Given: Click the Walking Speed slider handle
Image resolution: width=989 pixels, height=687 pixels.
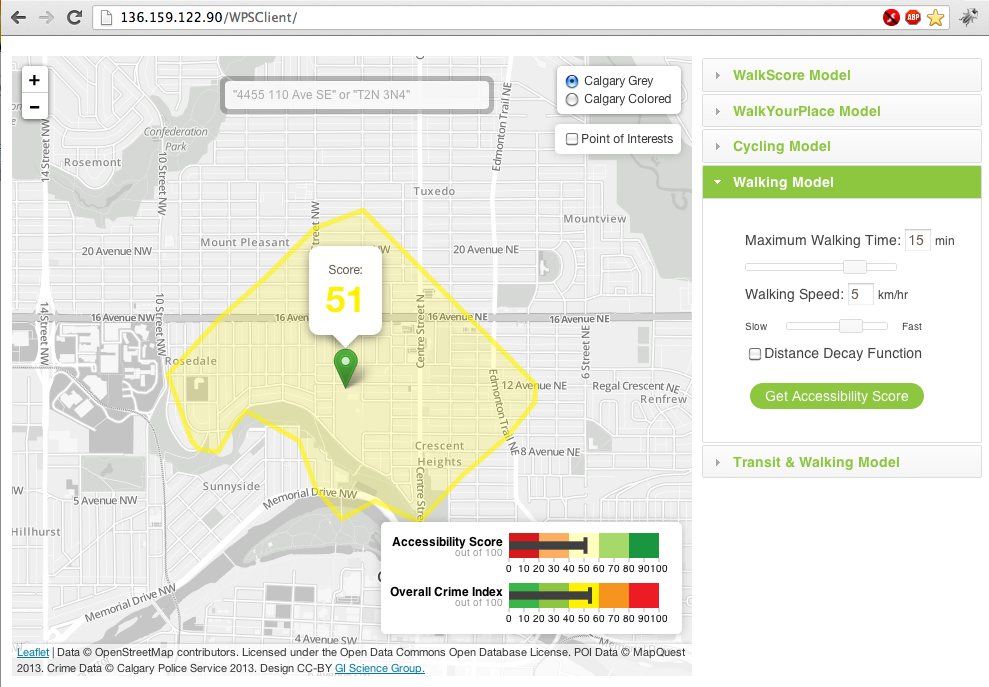Looking at the screenshot, I should (850, 326).
